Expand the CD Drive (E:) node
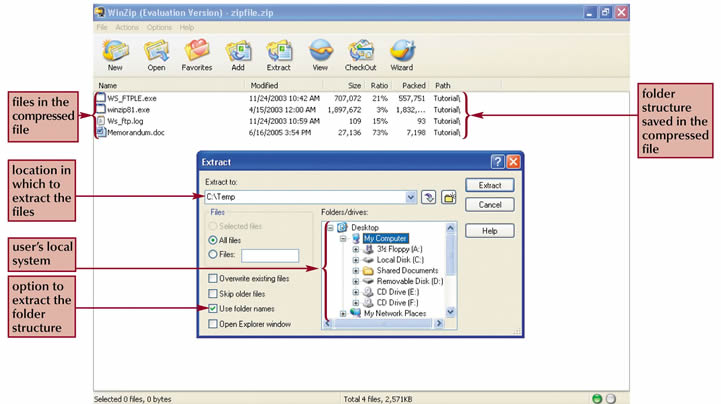Image resolution: width=721 pixels, height=404 pixels. [x=355, y=292]
